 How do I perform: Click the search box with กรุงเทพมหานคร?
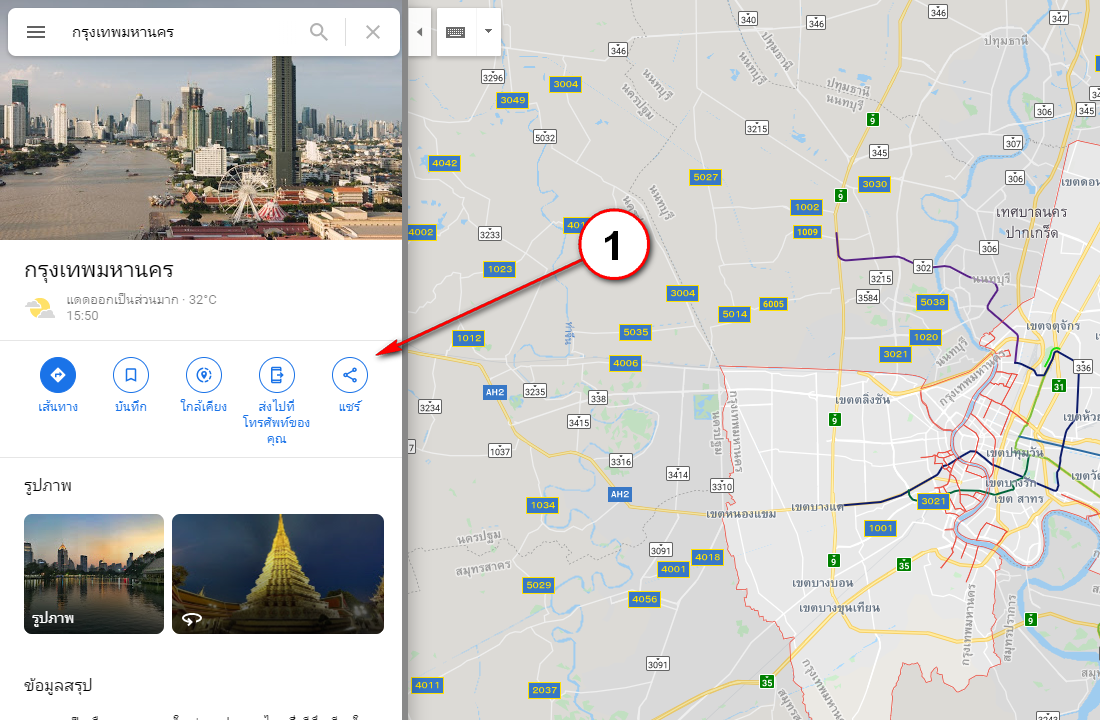[180, 32]
